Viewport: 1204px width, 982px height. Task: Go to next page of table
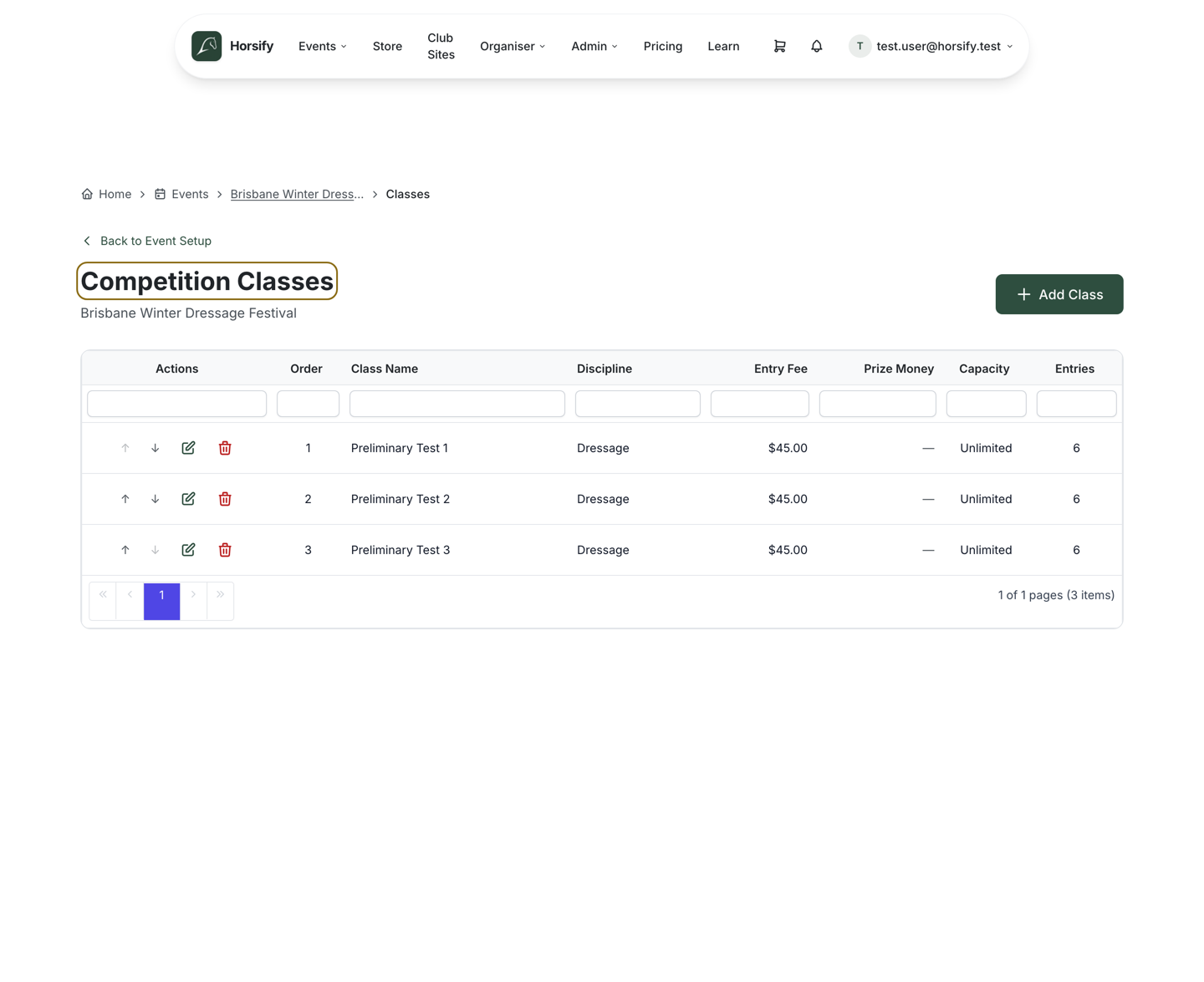193,600
